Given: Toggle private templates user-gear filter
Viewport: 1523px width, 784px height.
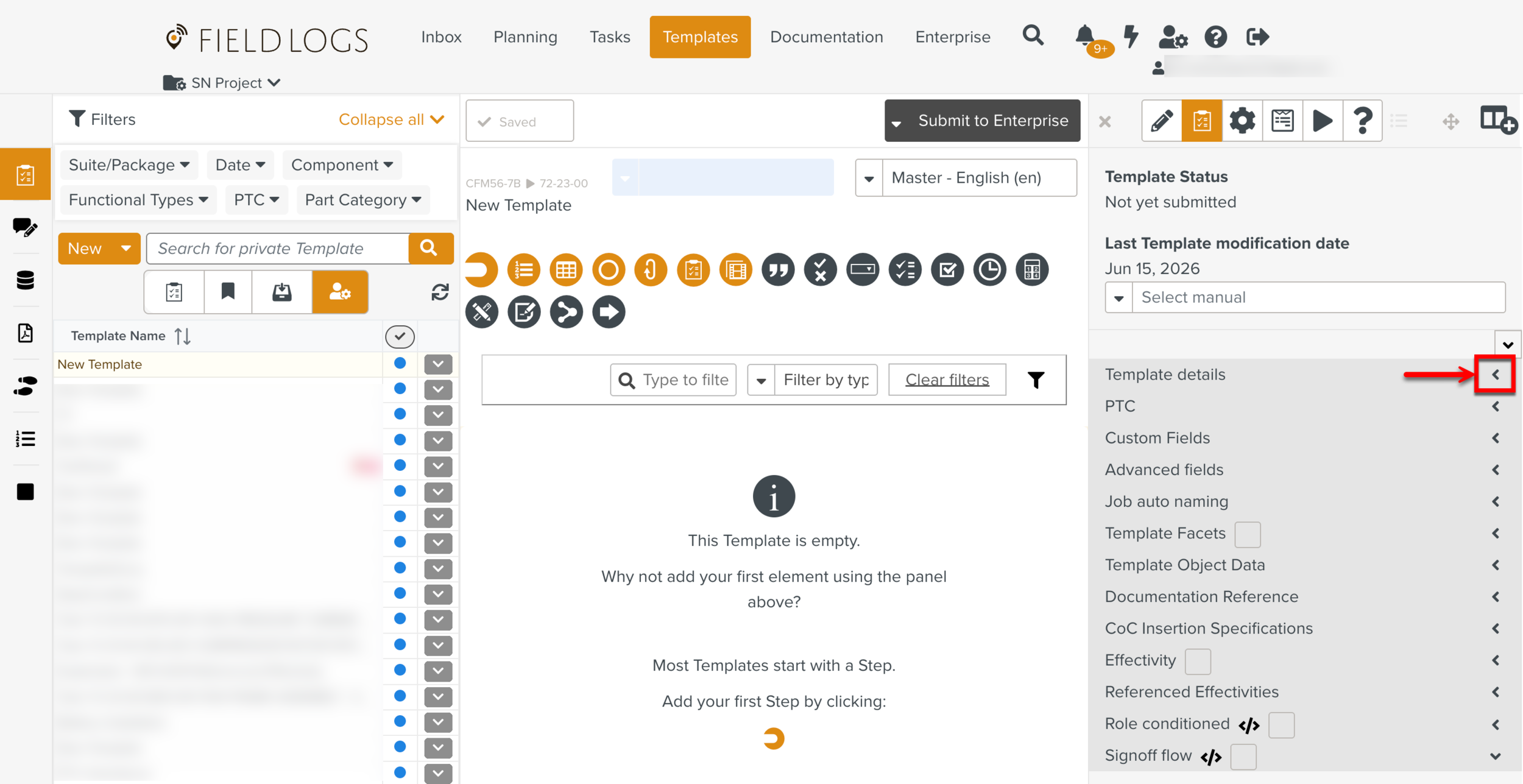Looking at the screenshot, I should (340, 292).
